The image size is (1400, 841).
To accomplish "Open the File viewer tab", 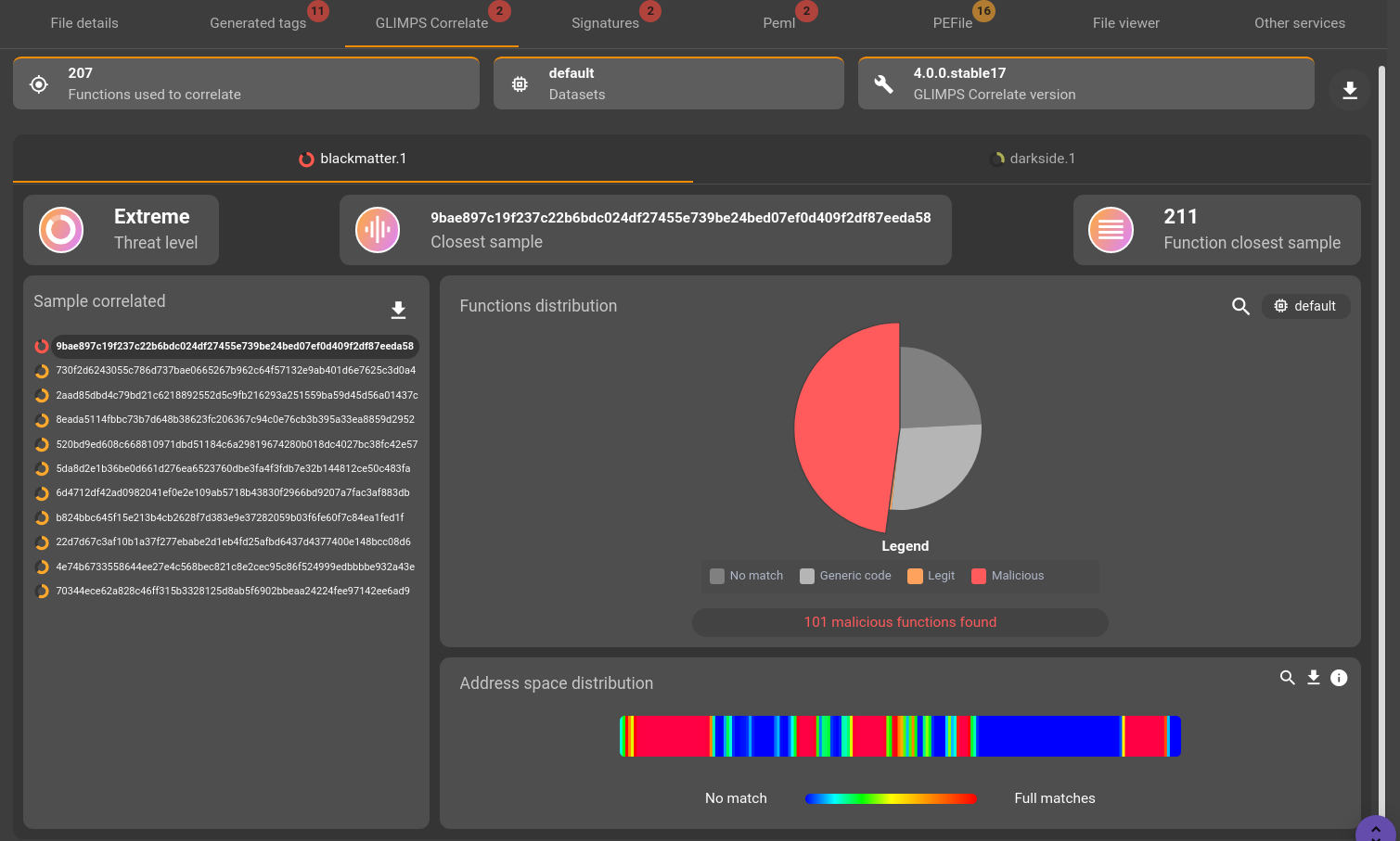I will (1126, 23).
